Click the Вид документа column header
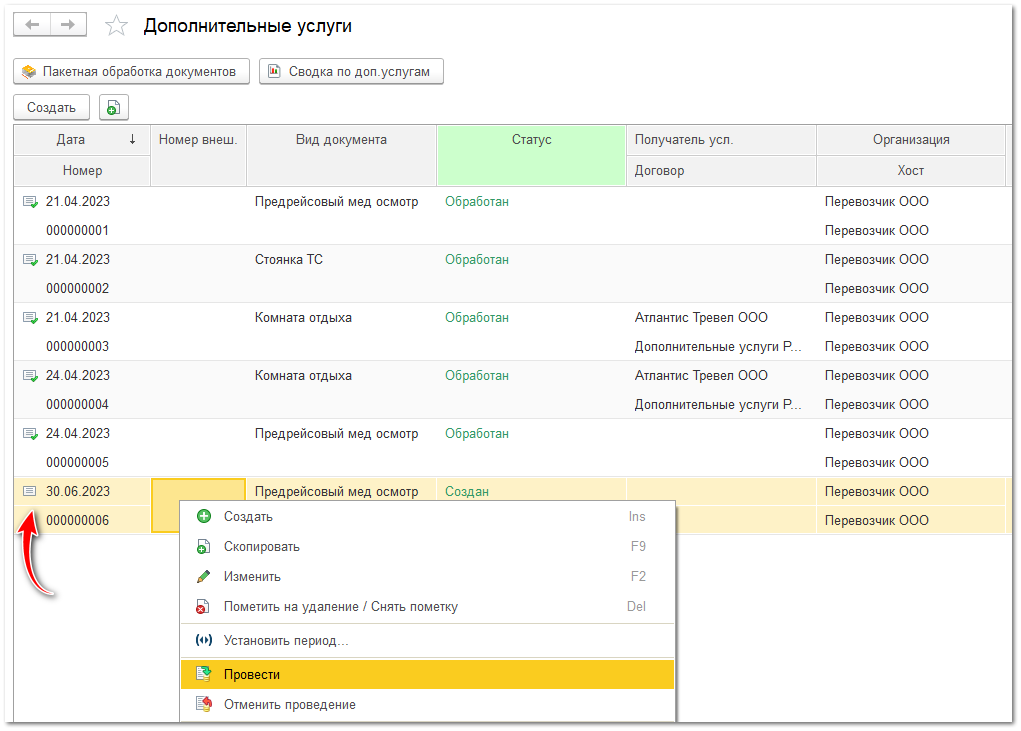This screenshot has width=1021, height=731. pyautogui.click(x=341, y=140)
